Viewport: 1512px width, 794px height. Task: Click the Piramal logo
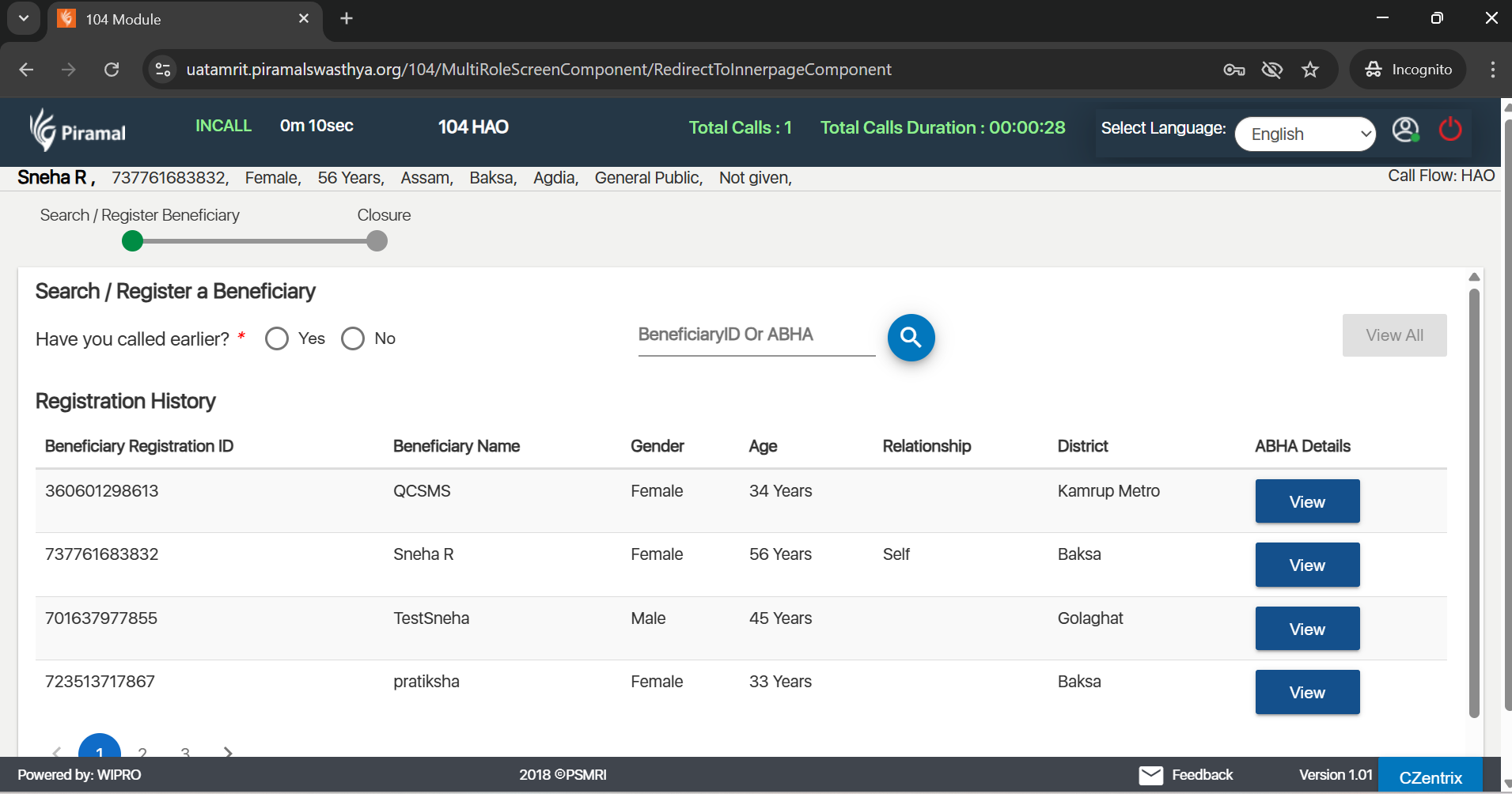(78, 130)
